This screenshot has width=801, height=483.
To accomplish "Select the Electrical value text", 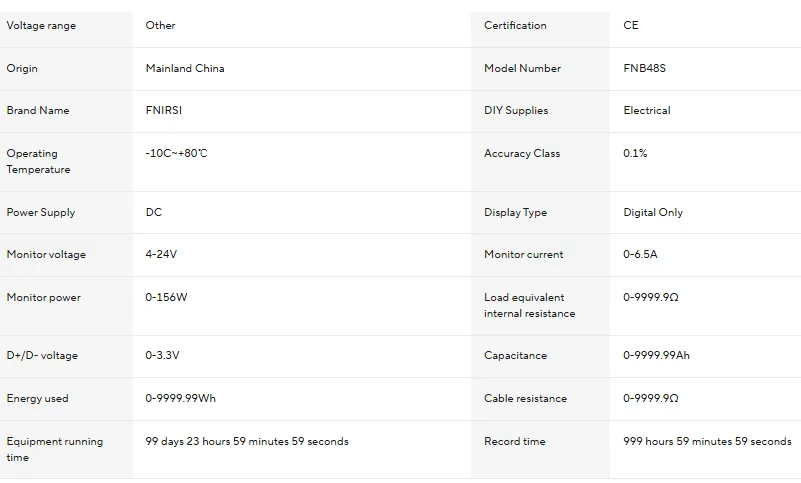I will pos(647,111).
